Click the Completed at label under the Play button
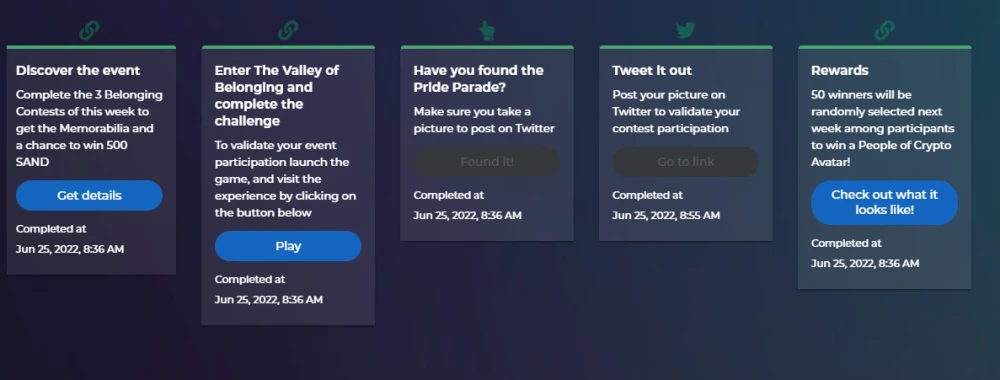The height and width of the screenshot is (380, 1000). [x=250, y=279]
